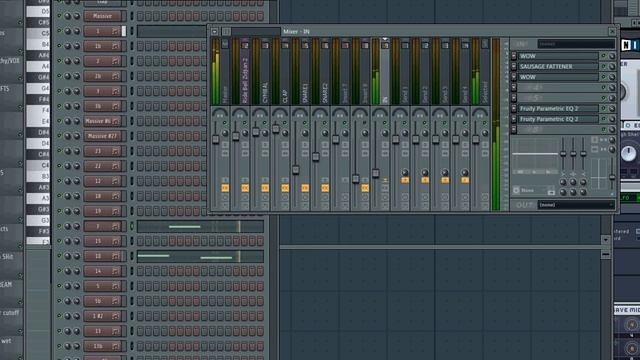This screenshot has width=640, height=360.
Task: Mute the CLAP mixer track LED
Action: pyautogui.click(x=285, y=123)
